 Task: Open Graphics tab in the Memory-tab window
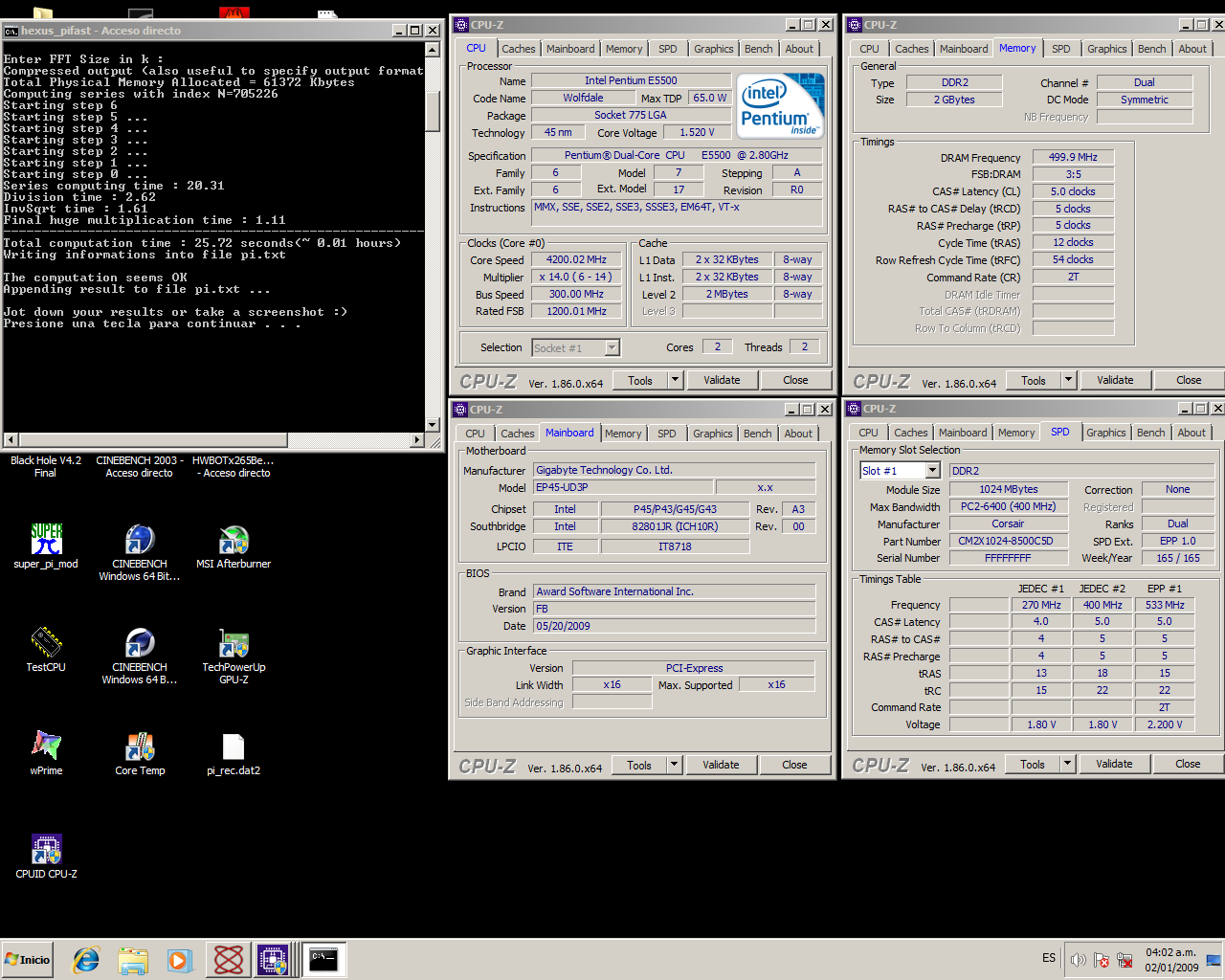pyautogui.click(x=1106, y=49)
